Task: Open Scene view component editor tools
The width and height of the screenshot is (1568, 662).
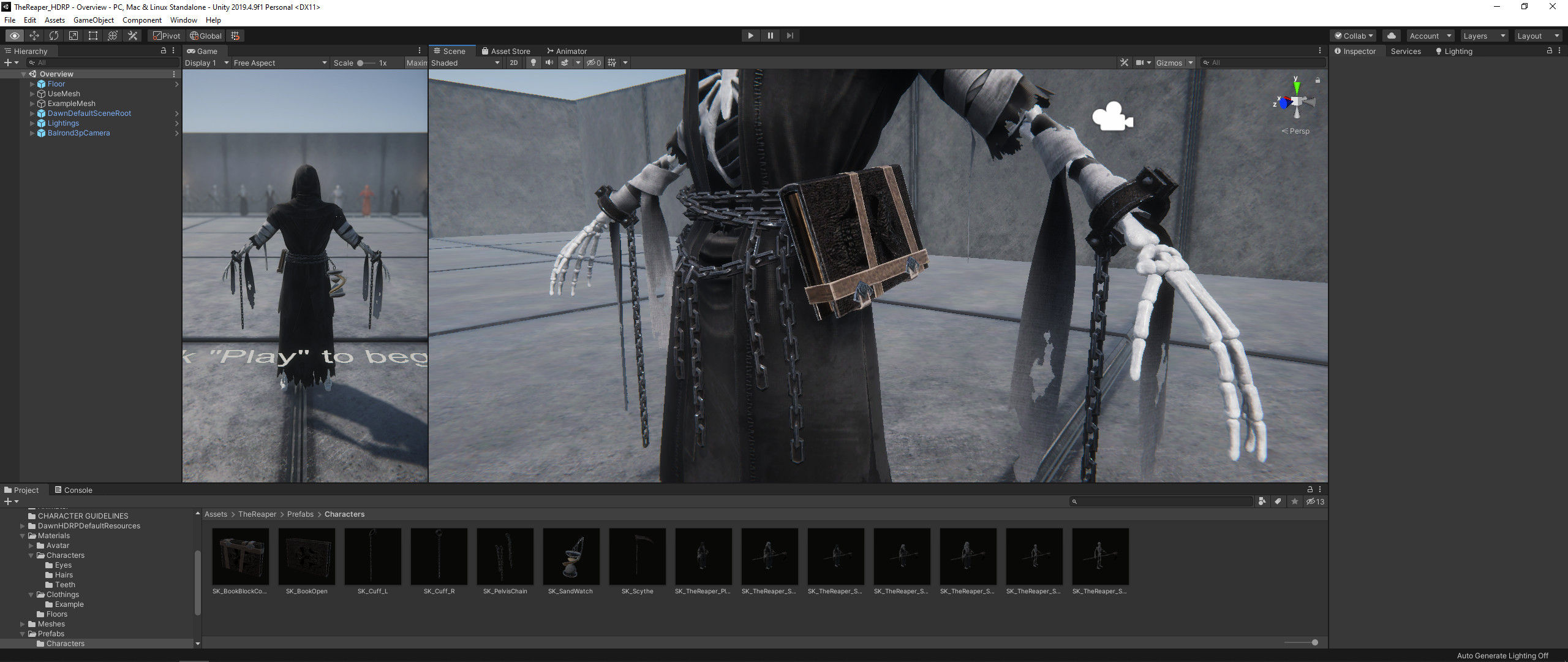Action: [x=1124, y=63]
